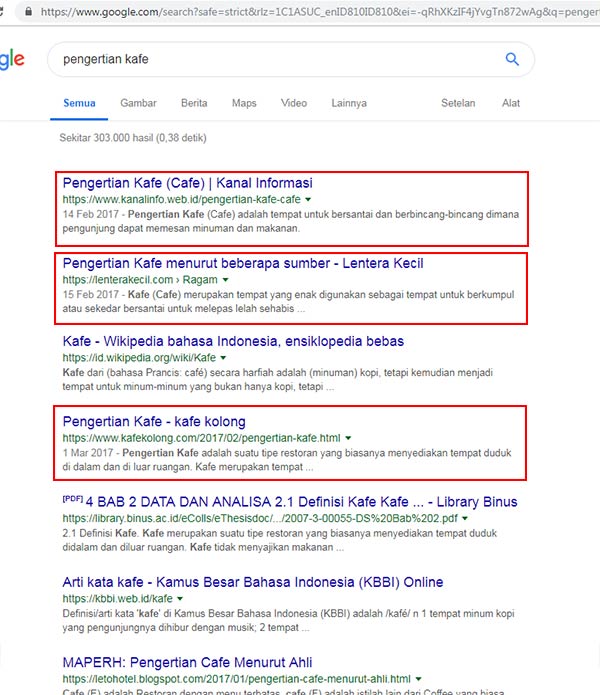Click the 14 Feb 2017 snippet date
Viewport: 600px width, 695px height.
tap(91, 215)
